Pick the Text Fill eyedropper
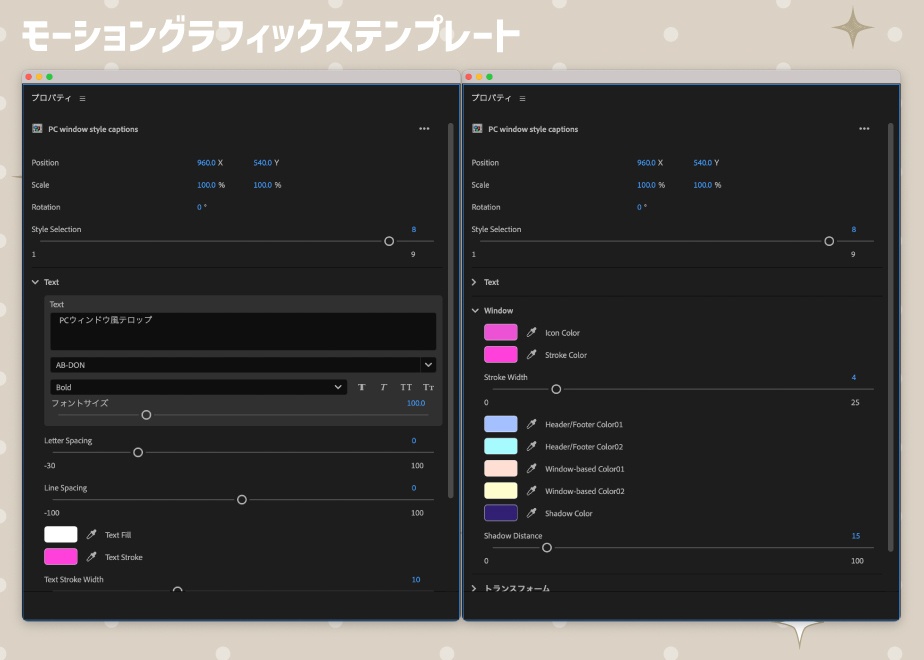This screenshot has height=660, width=924. 91,534
